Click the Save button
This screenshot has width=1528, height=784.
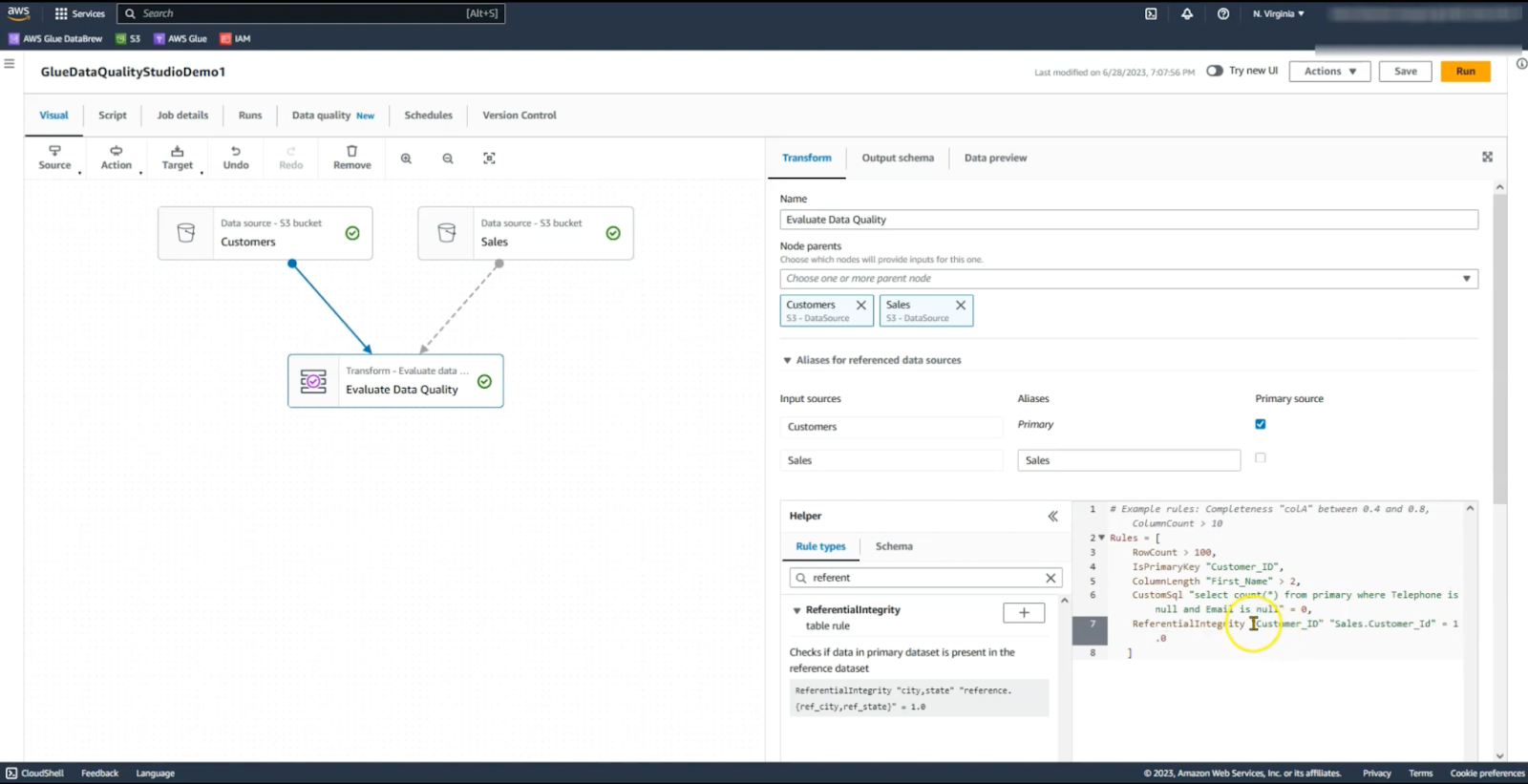1406,72
